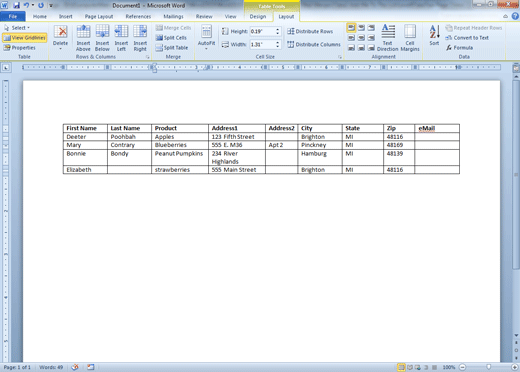This screenshot has width=520, height=372.
Task: Switch to the Design tab
Action: point(258,16)
